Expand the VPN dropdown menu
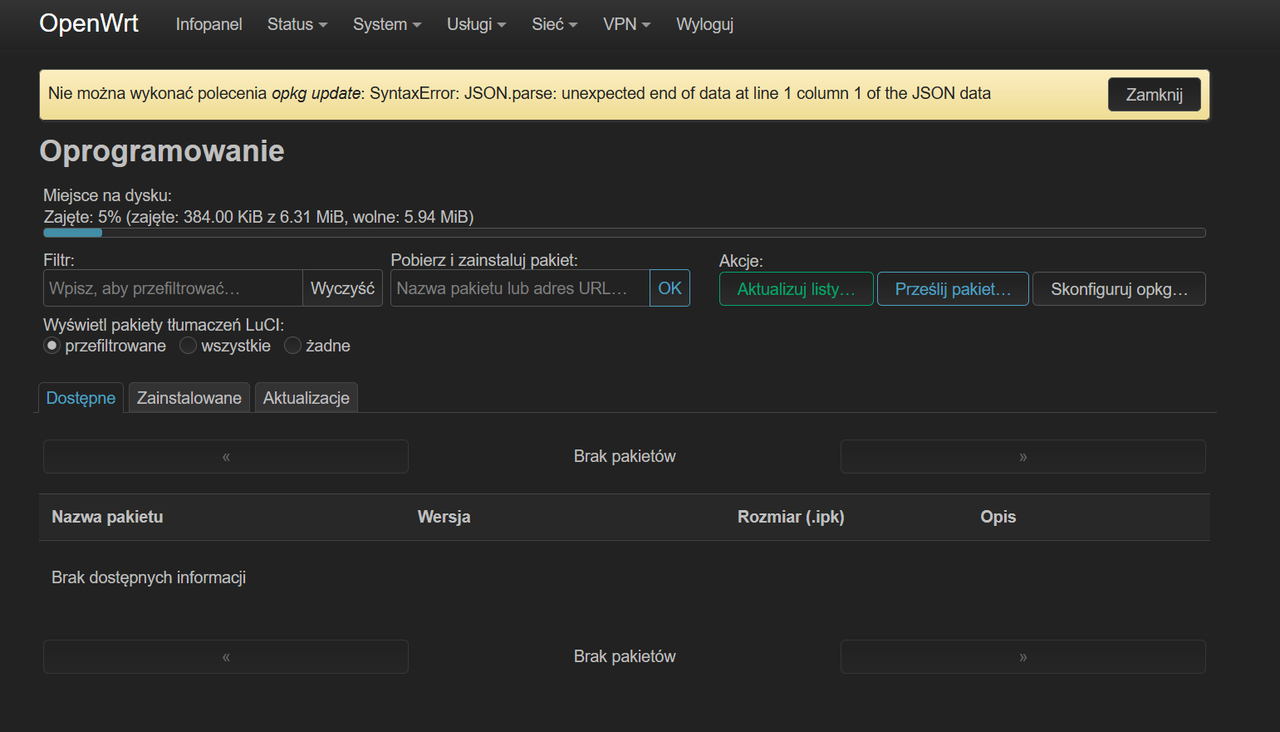Image resolution: width=1280 pixels, height=732 pixels. coord(627,24)
